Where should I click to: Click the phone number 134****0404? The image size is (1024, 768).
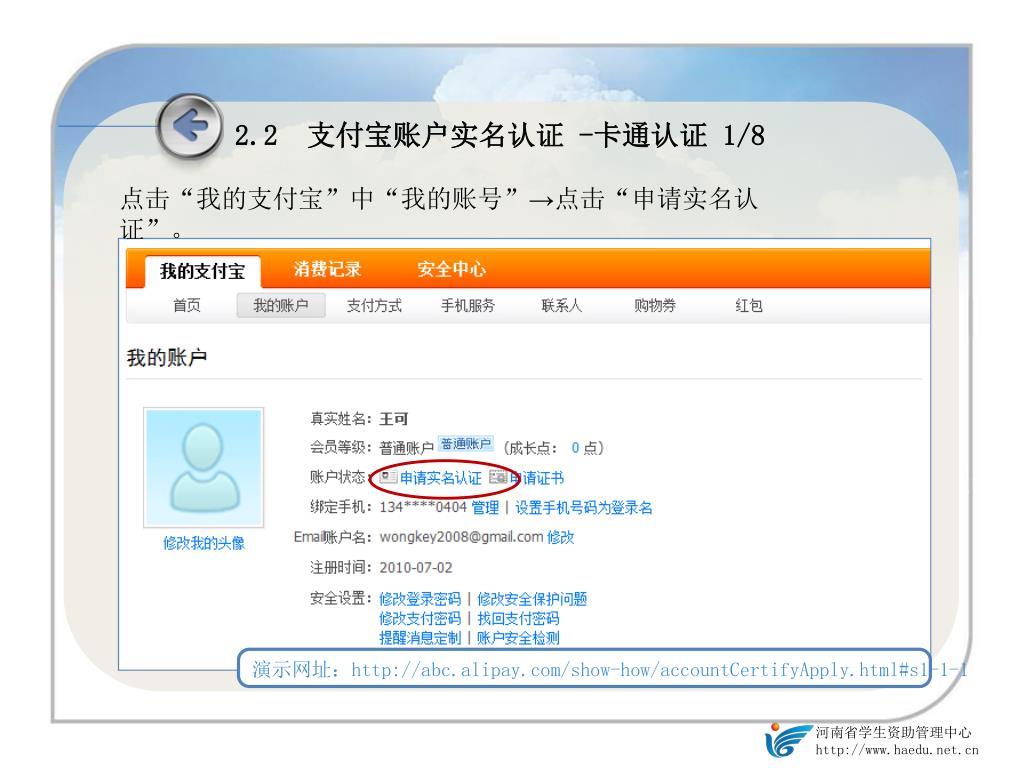423,507
